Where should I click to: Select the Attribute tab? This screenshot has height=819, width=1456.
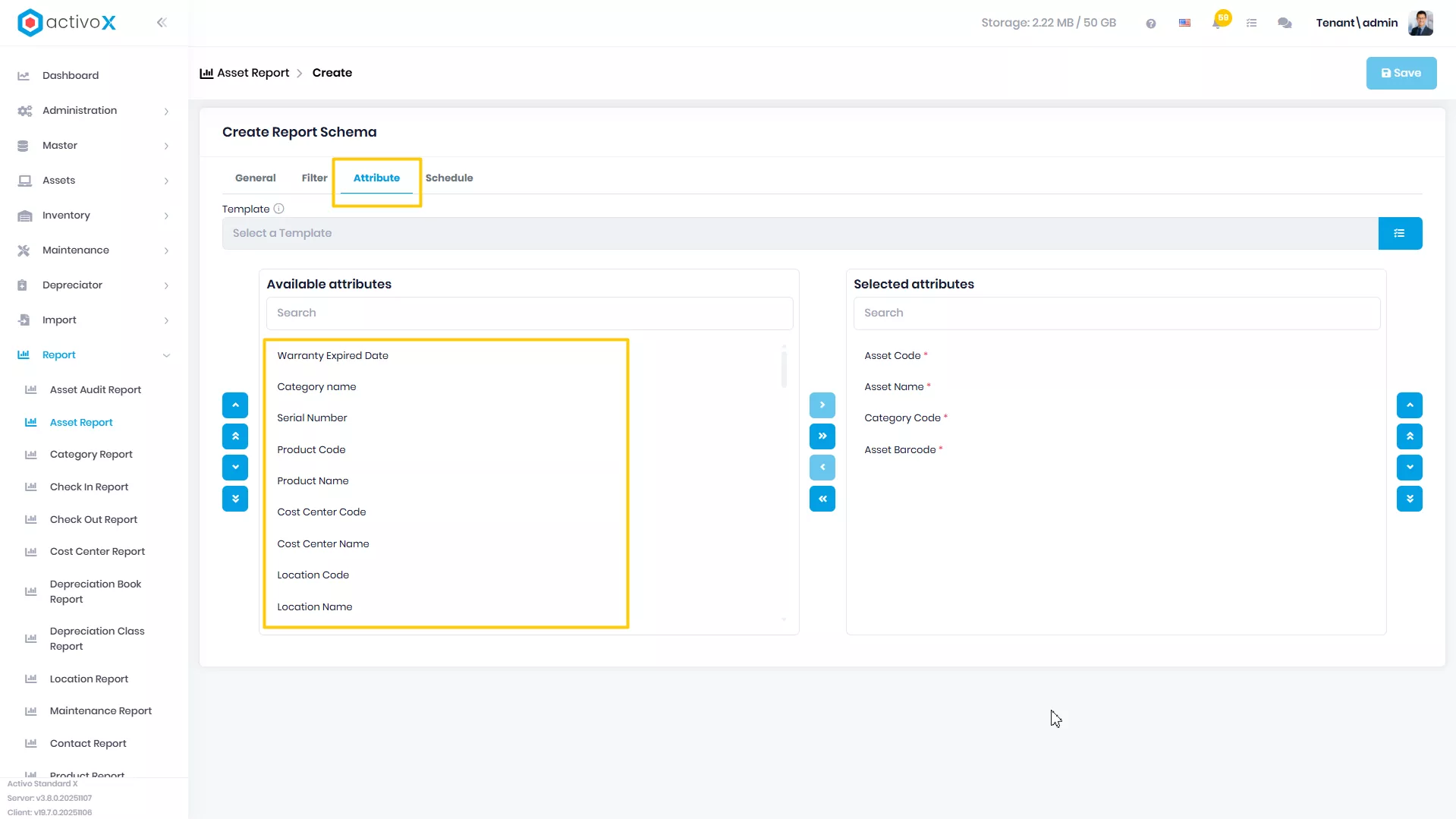point(376,178)
